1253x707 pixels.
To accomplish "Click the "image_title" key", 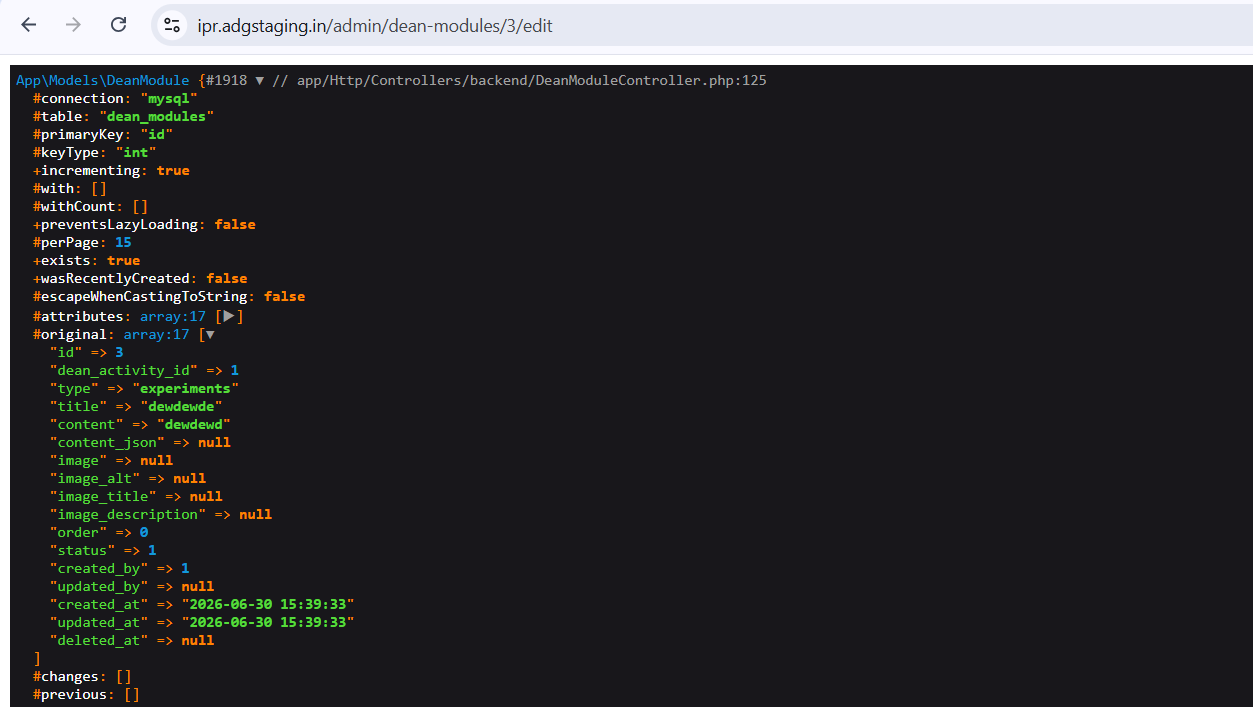I will [x=103, y=496].
